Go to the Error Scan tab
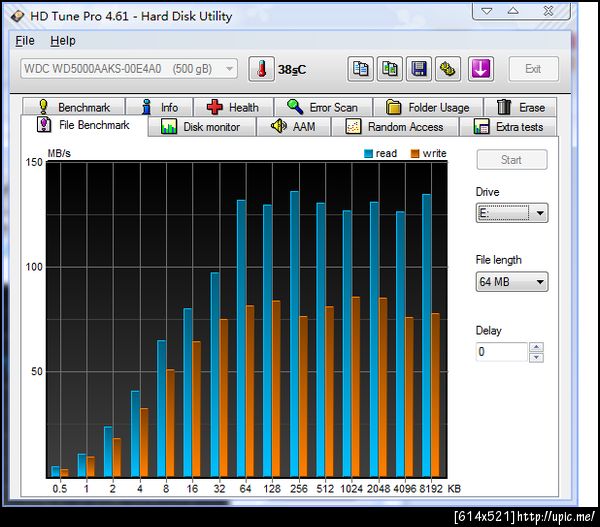This screenshot has height=527, width=600. [323, 107]
